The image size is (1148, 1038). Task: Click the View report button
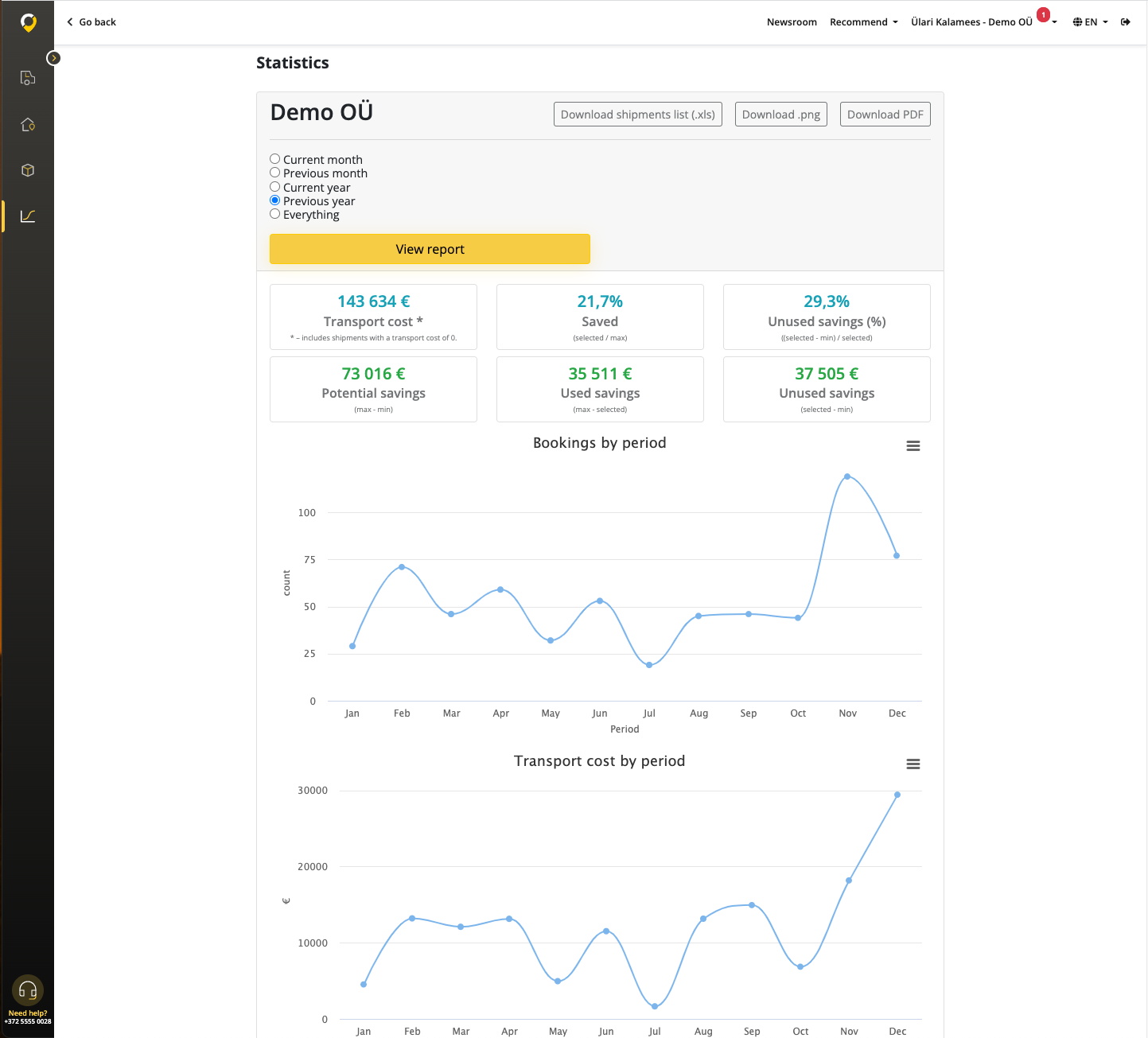coord(430,249)
